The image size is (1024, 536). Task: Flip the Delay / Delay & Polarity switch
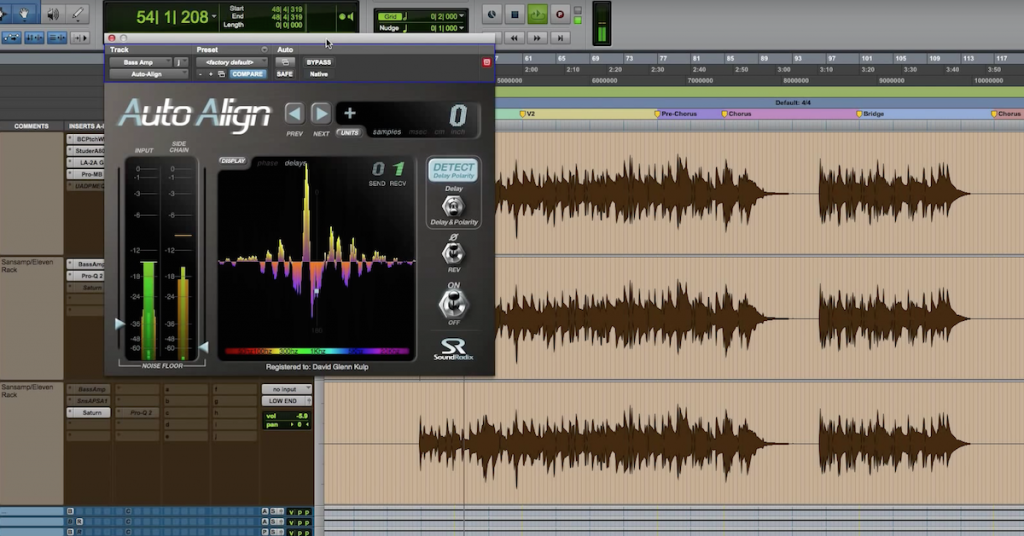click(x=453, y=206)
